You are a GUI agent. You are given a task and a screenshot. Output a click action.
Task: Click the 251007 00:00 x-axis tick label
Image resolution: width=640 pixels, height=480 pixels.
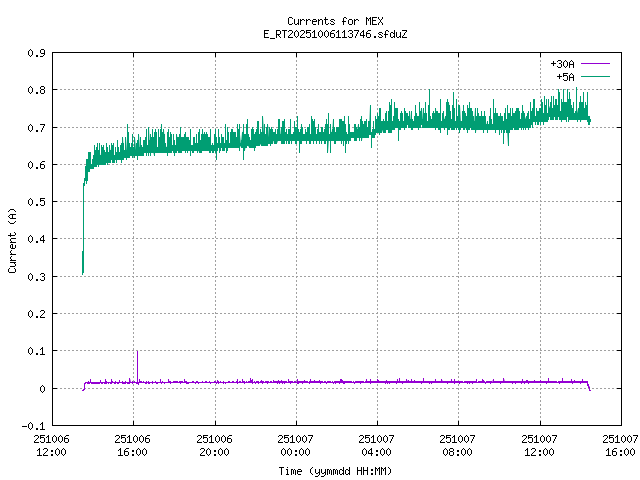295,445
